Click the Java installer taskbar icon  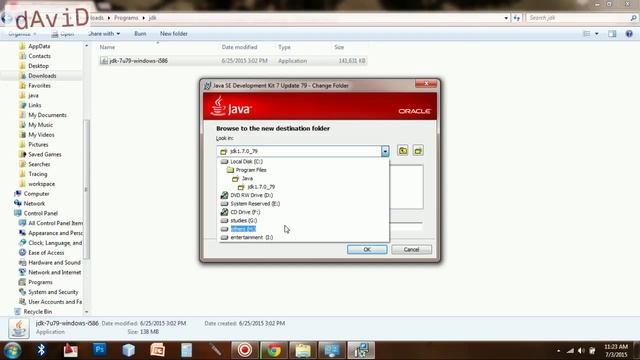click(361, 350)
